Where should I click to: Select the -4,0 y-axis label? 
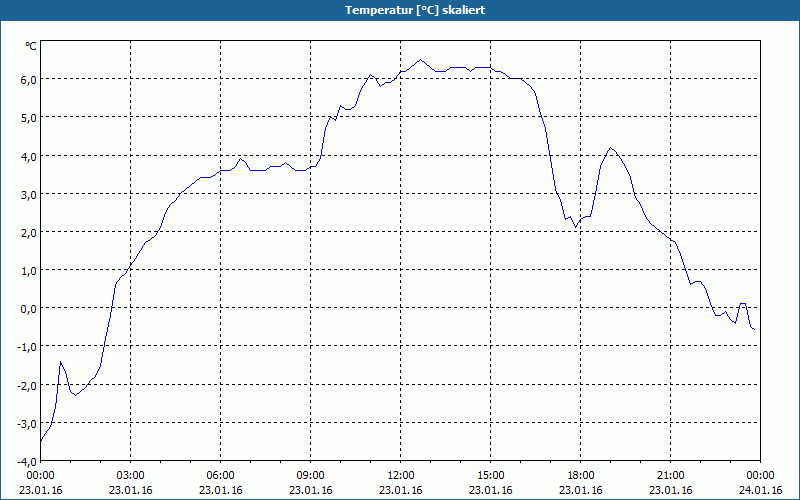tap(27, 462)
